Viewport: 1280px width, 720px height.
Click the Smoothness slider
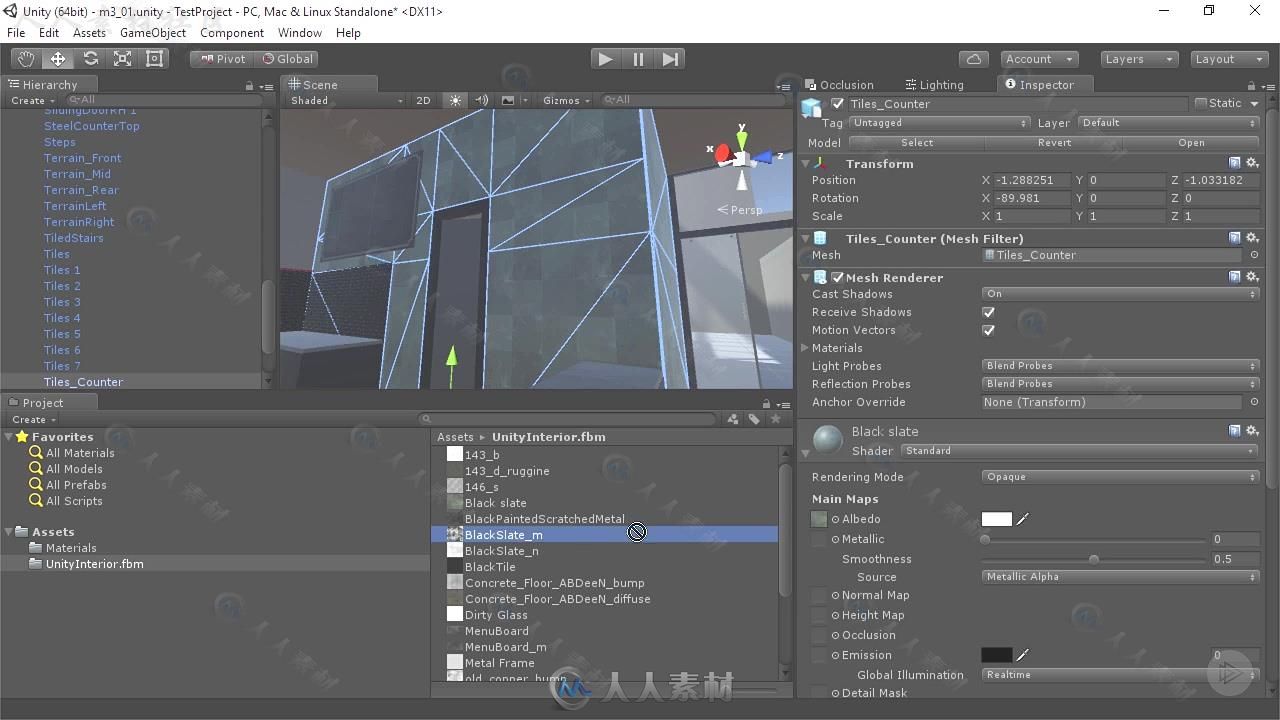click(x=1094, y=559)
